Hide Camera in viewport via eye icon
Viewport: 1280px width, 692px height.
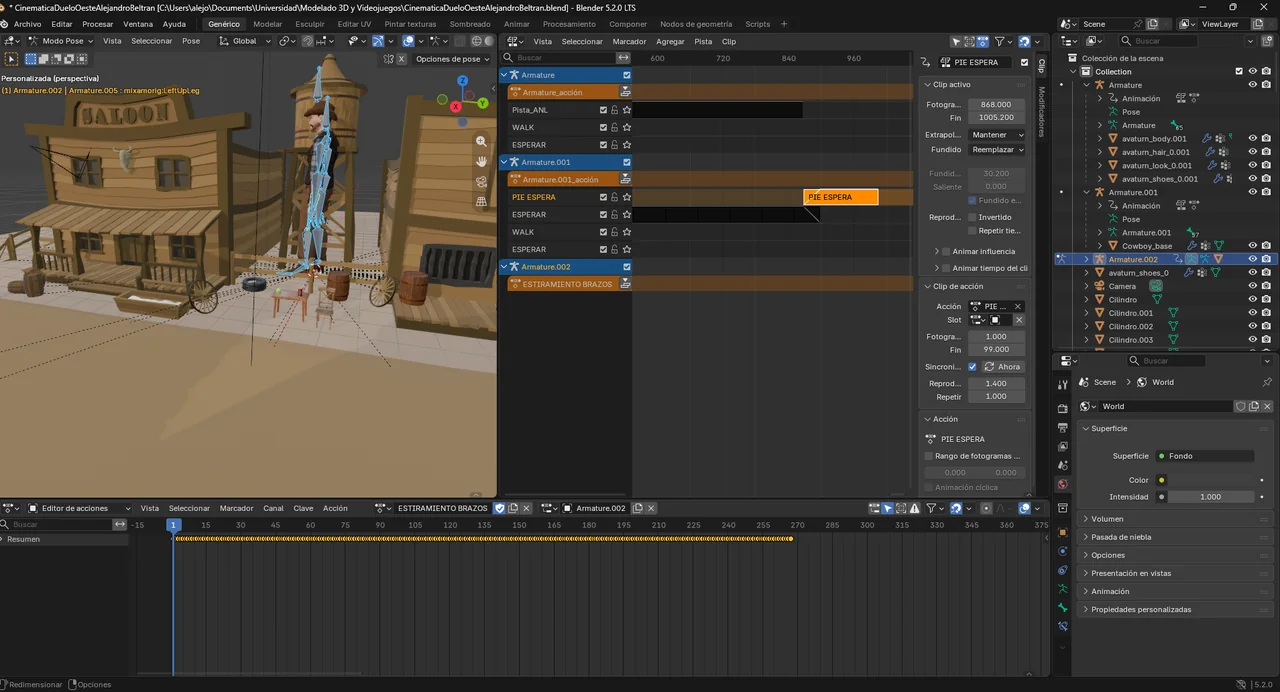[x=1252, y=286]
